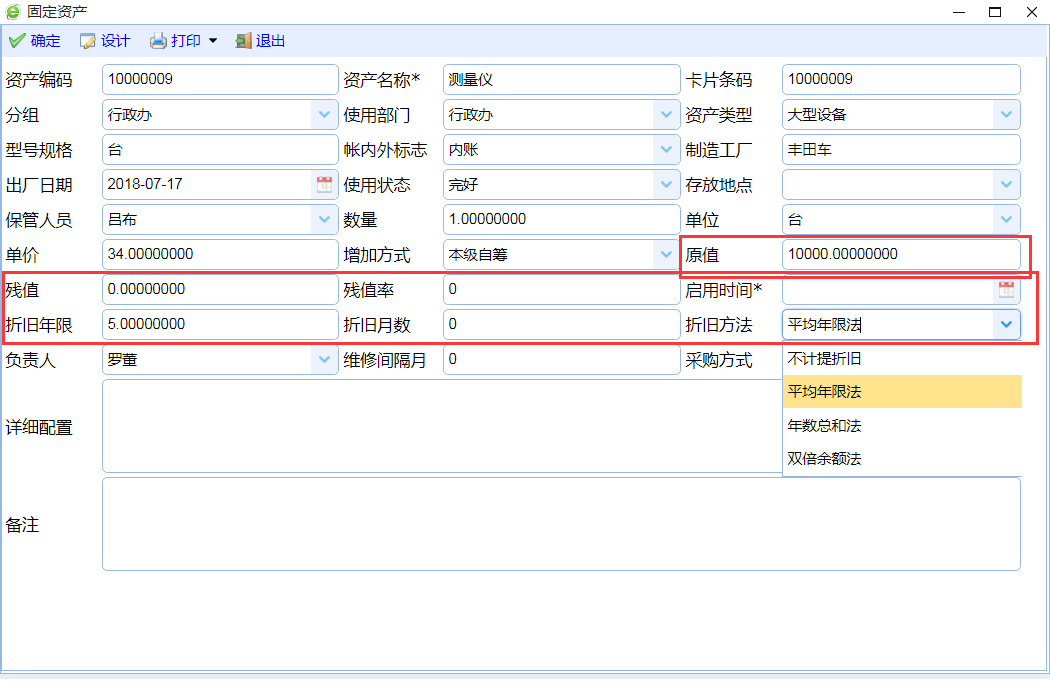Screen dimensions: 1050x684
Task: Expand the 打印 dropdown arrow
Action: pyautogui.click(x=212, y=41)
